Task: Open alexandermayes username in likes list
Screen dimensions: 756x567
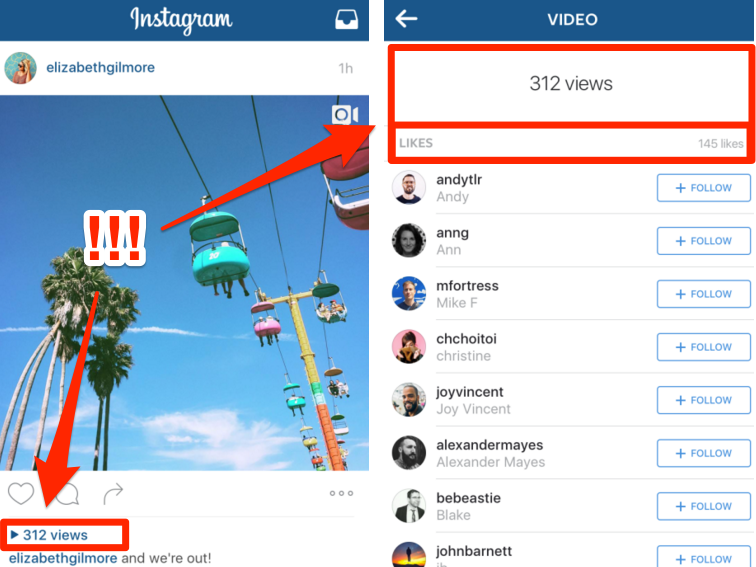Action: [489, 445]
